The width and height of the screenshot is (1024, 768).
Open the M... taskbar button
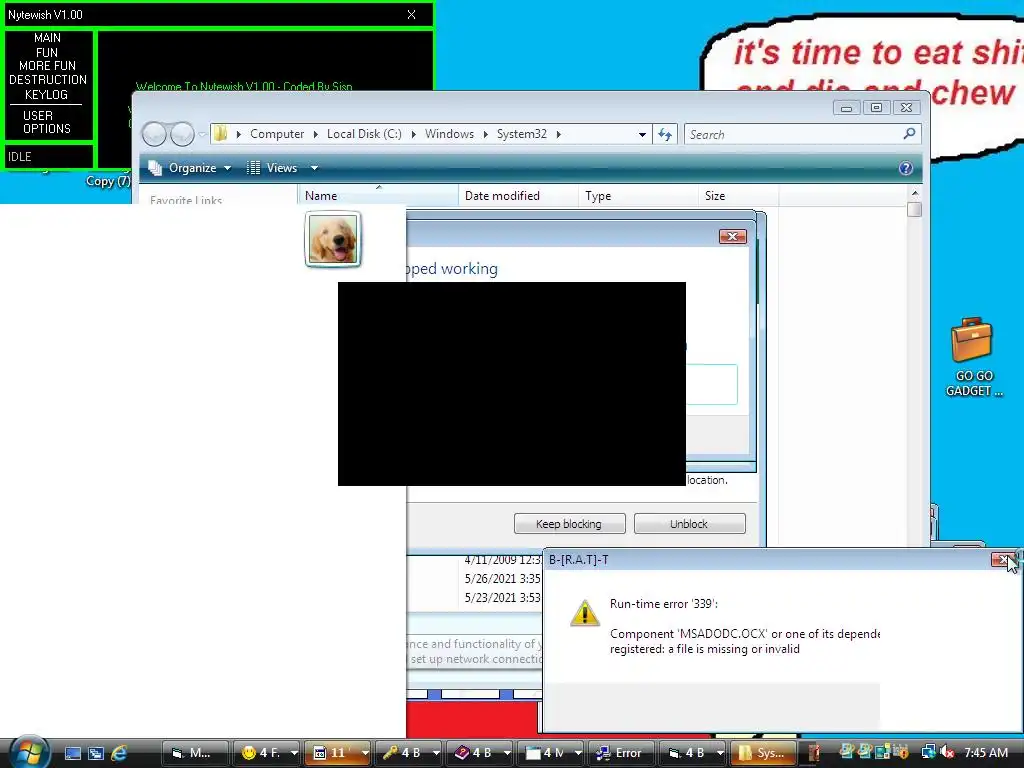click(194, 753)
